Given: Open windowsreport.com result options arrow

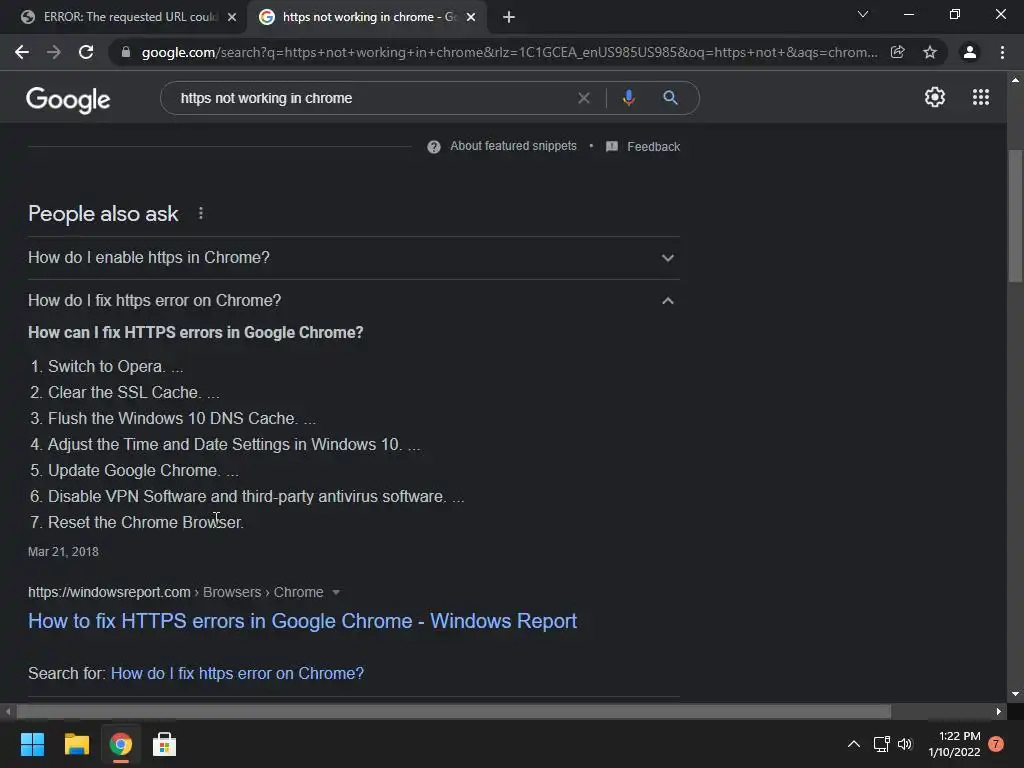Looking at the screenshot, I should 336,592.
